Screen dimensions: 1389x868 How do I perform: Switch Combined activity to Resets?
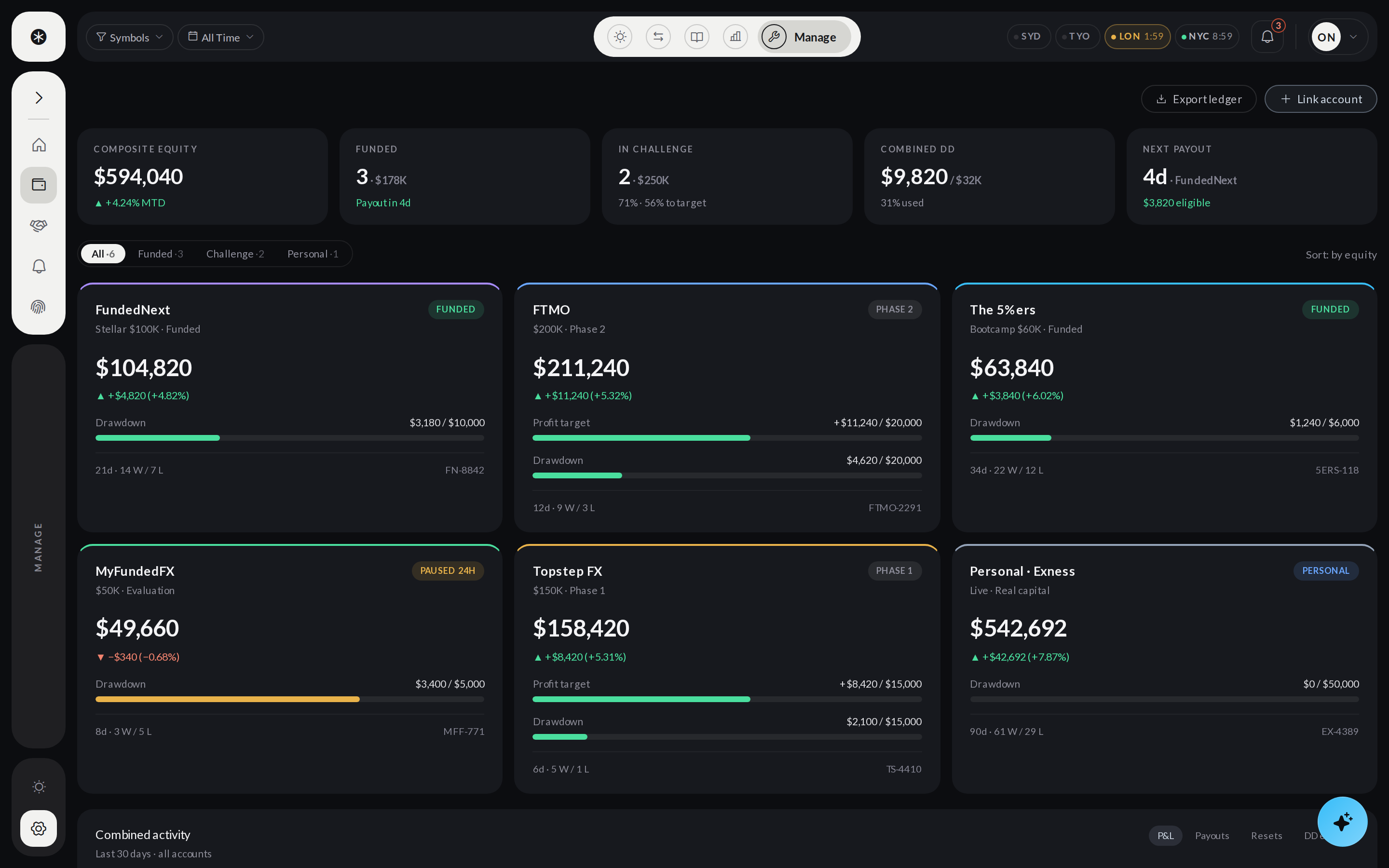tap(1266, 835)
